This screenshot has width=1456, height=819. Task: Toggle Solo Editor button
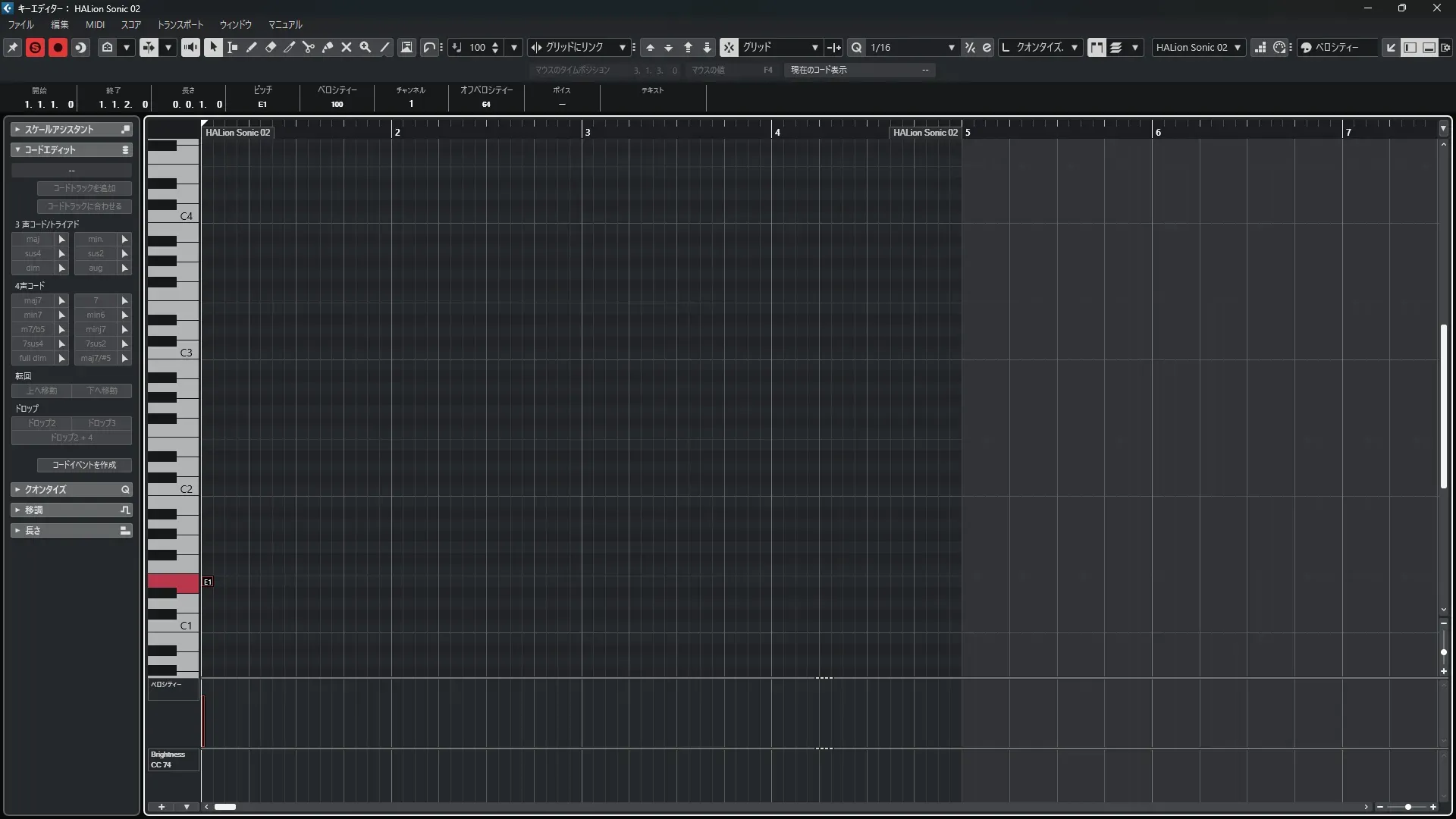point(35,47)
